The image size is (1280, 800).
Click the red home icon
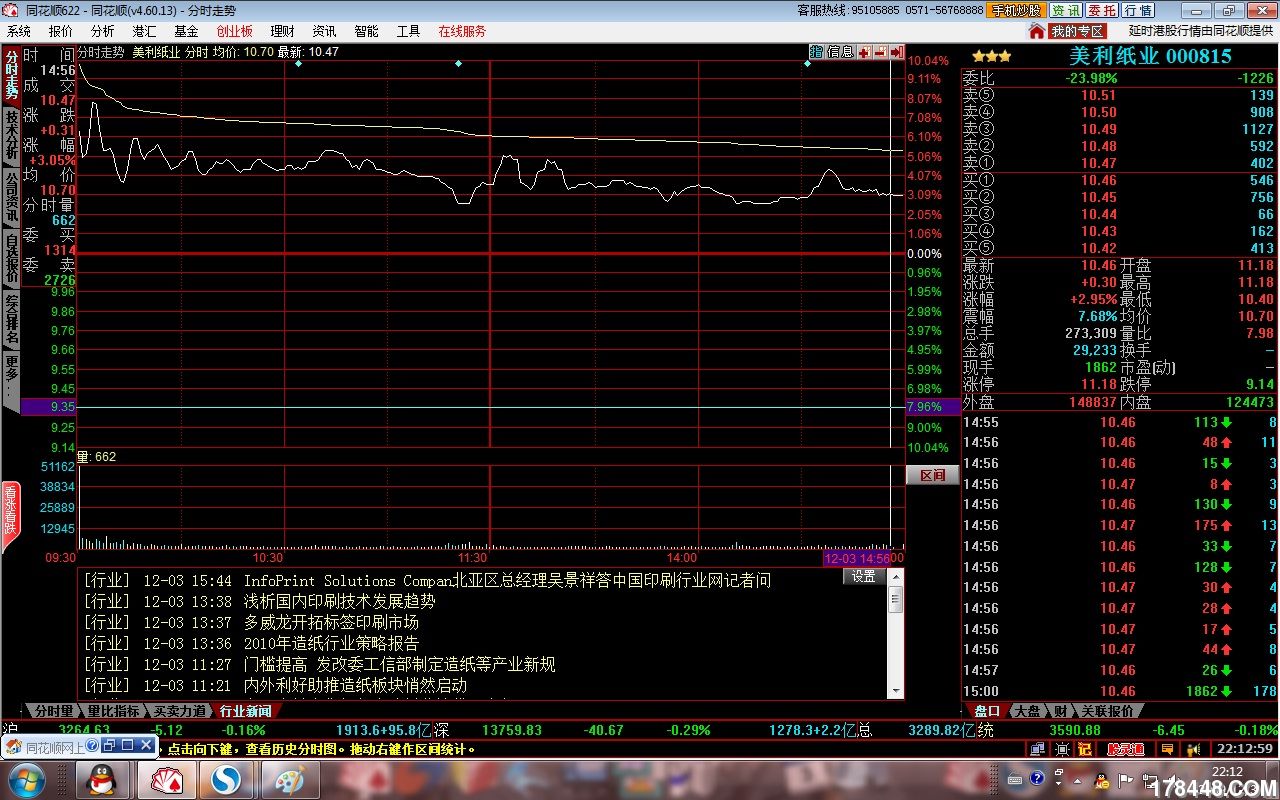point(1037,31)
